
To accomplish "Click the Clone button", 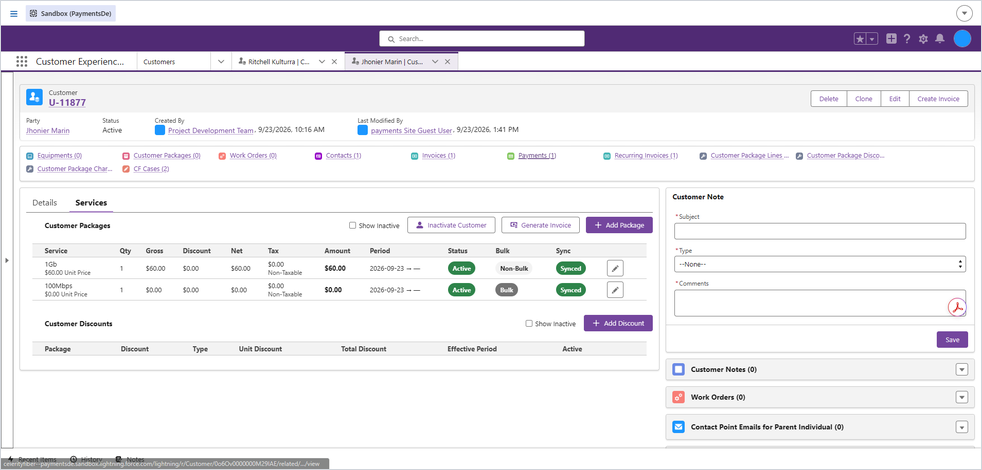I will (x=864, y=99).
